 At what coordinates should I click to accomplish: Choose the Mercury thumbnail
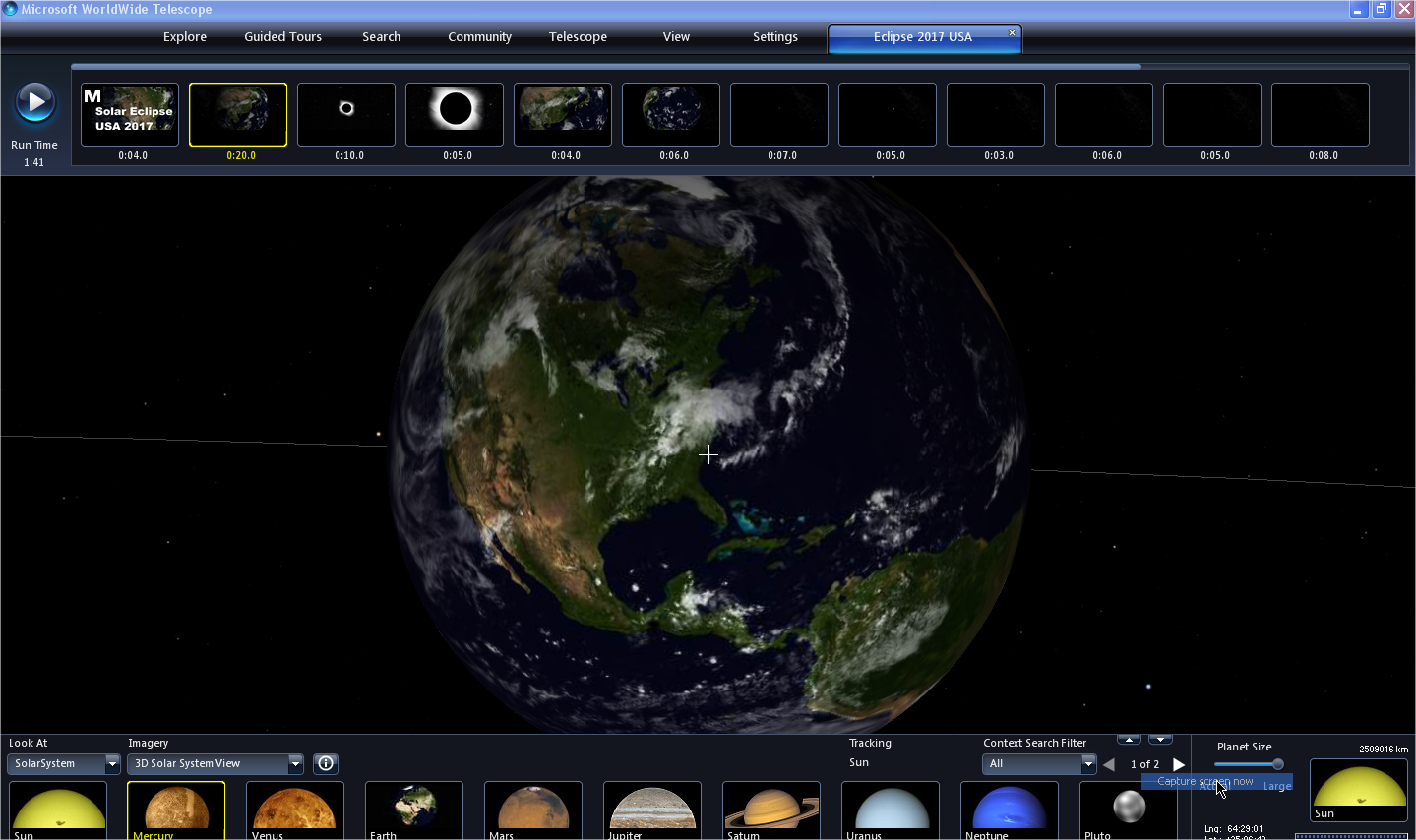176,810
